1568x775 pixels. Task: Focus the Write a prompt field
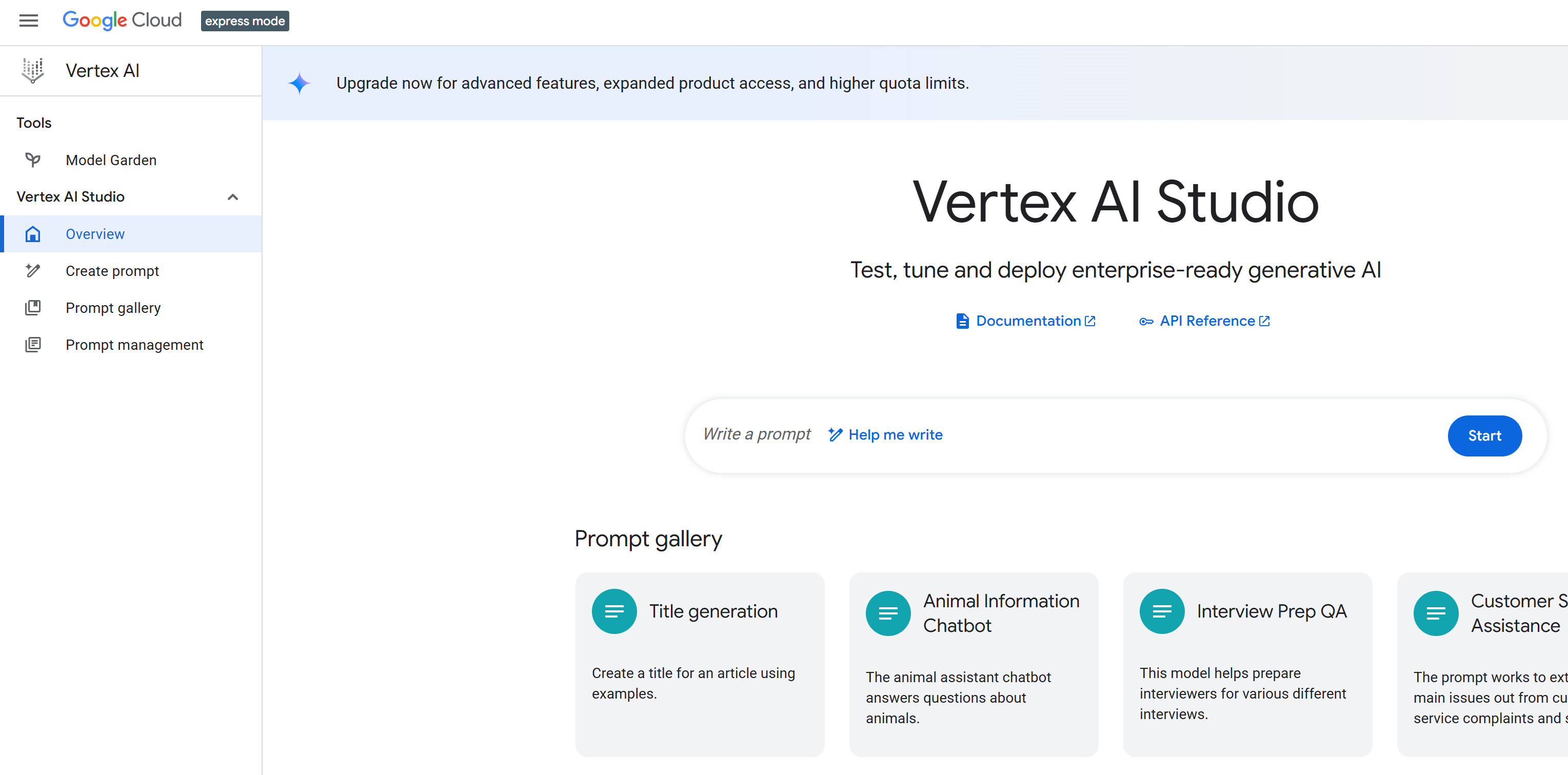(756, 434)
